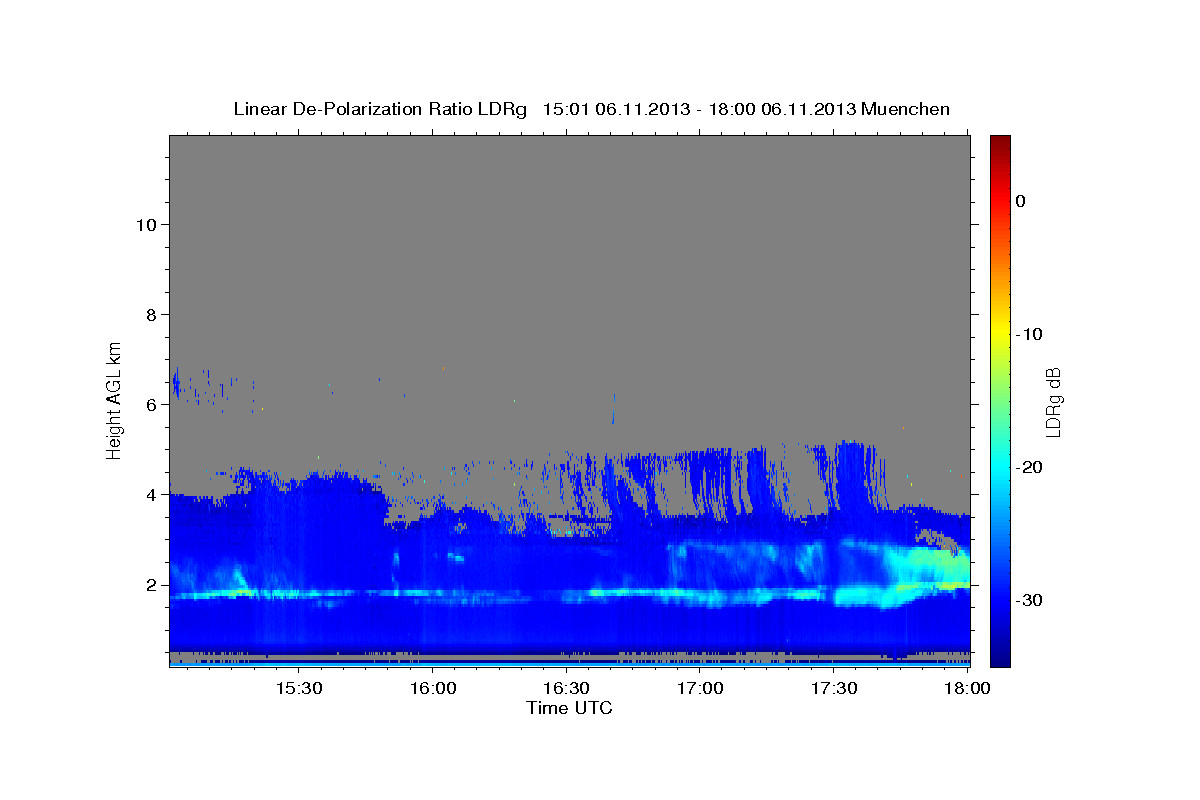Click the colorbar value -20

point(1029,467)
